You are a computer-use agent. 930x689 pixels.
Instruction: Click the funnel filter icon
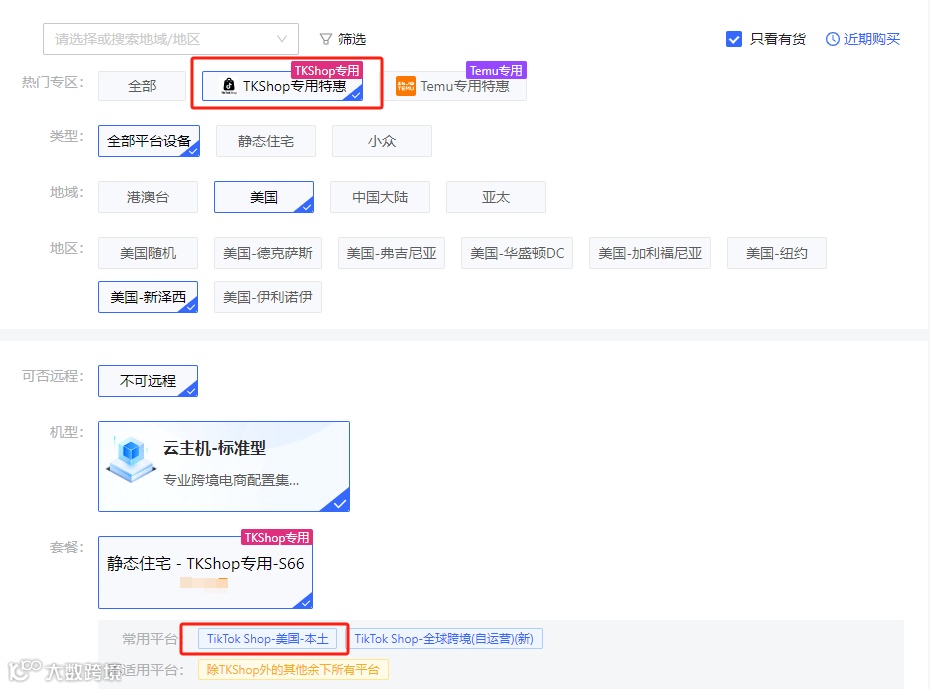(326, 39)
